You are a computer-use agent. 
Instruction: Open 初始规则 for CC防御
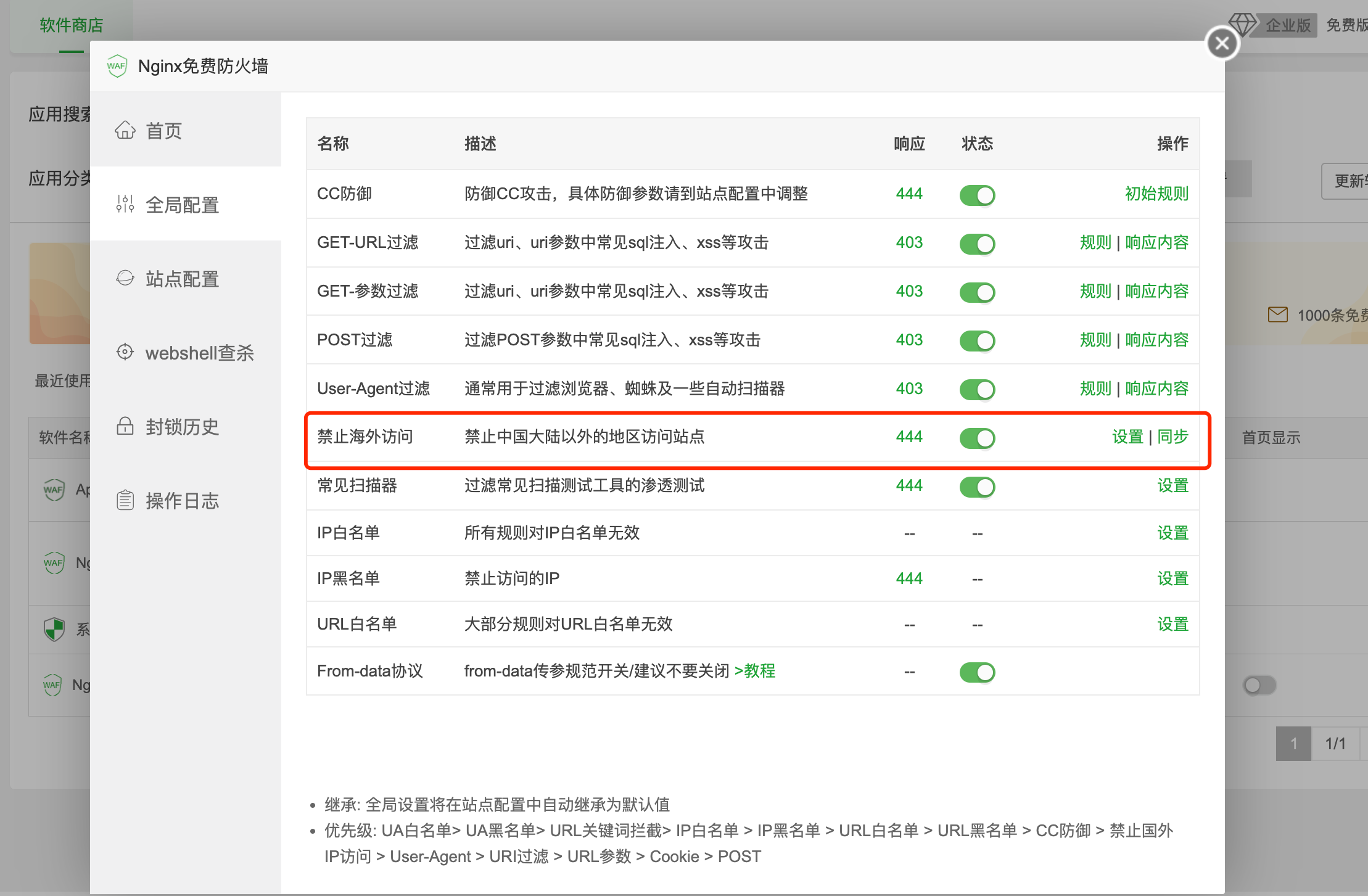coord(1156,194)
